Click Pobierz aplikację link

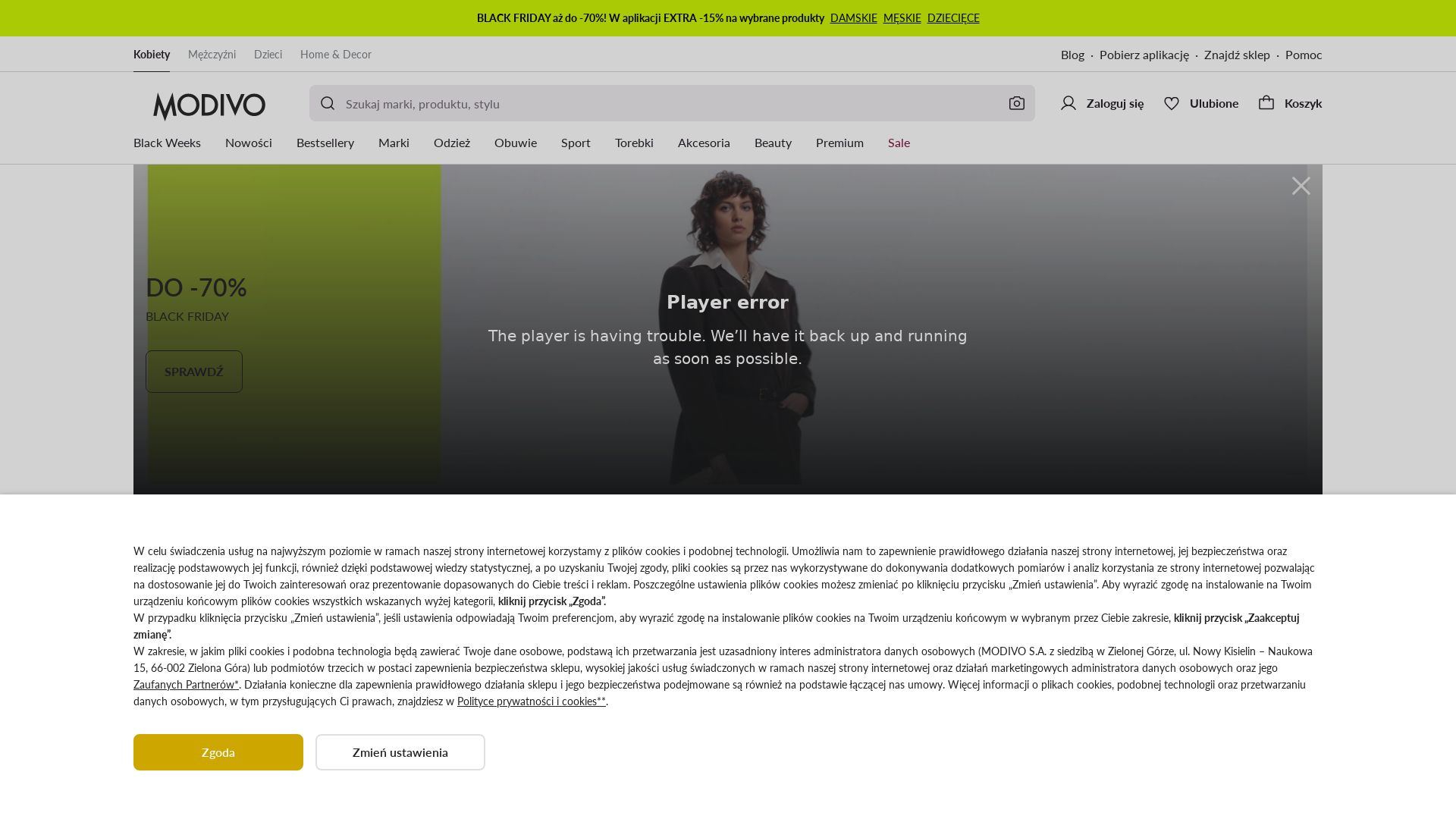pos(1144,55)
